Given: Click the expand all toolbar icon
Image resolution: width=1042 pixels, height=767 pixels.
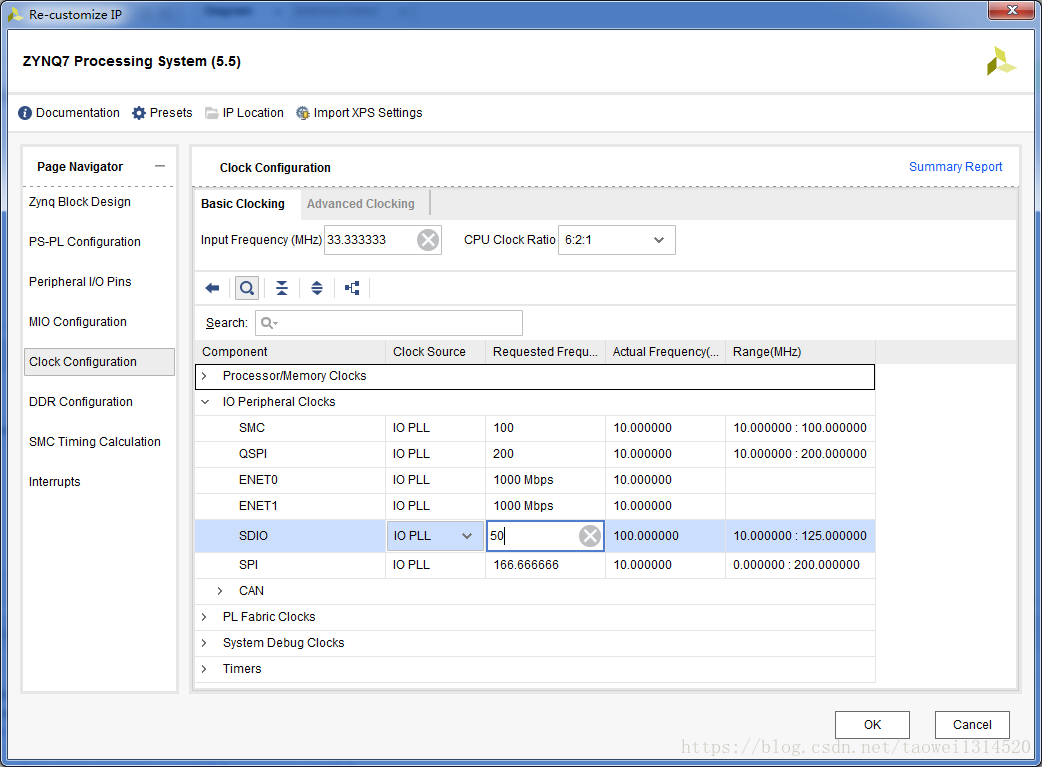Looking at the screenshot, I should tap(317, 288).
